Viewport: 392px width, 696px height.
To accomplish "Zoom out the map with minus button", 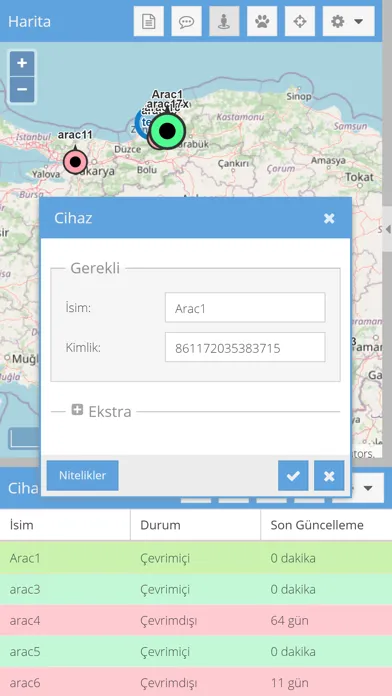I will coord(22,90).
